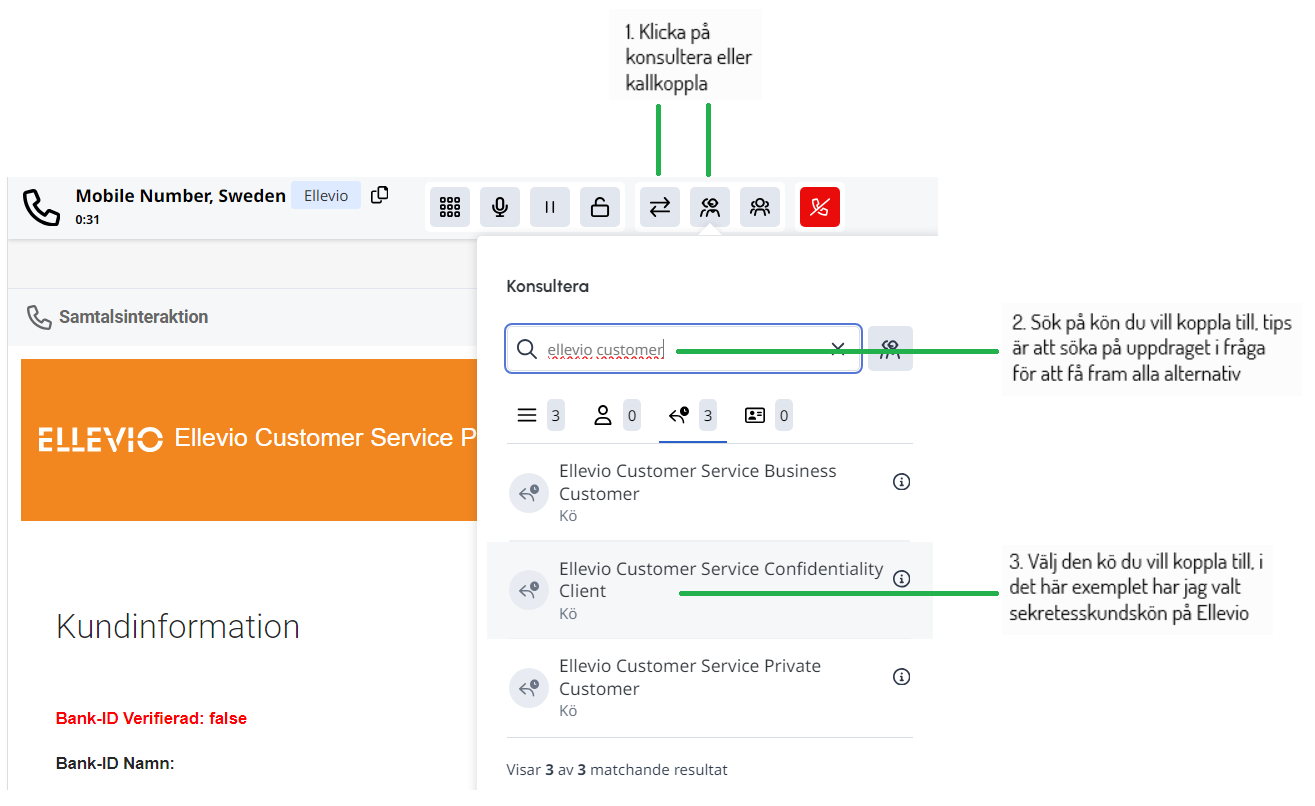Click the consult icon in call toolbar
Image resolution: width=1315 pixels, height=806 pixels.
[x=710, y=207]
